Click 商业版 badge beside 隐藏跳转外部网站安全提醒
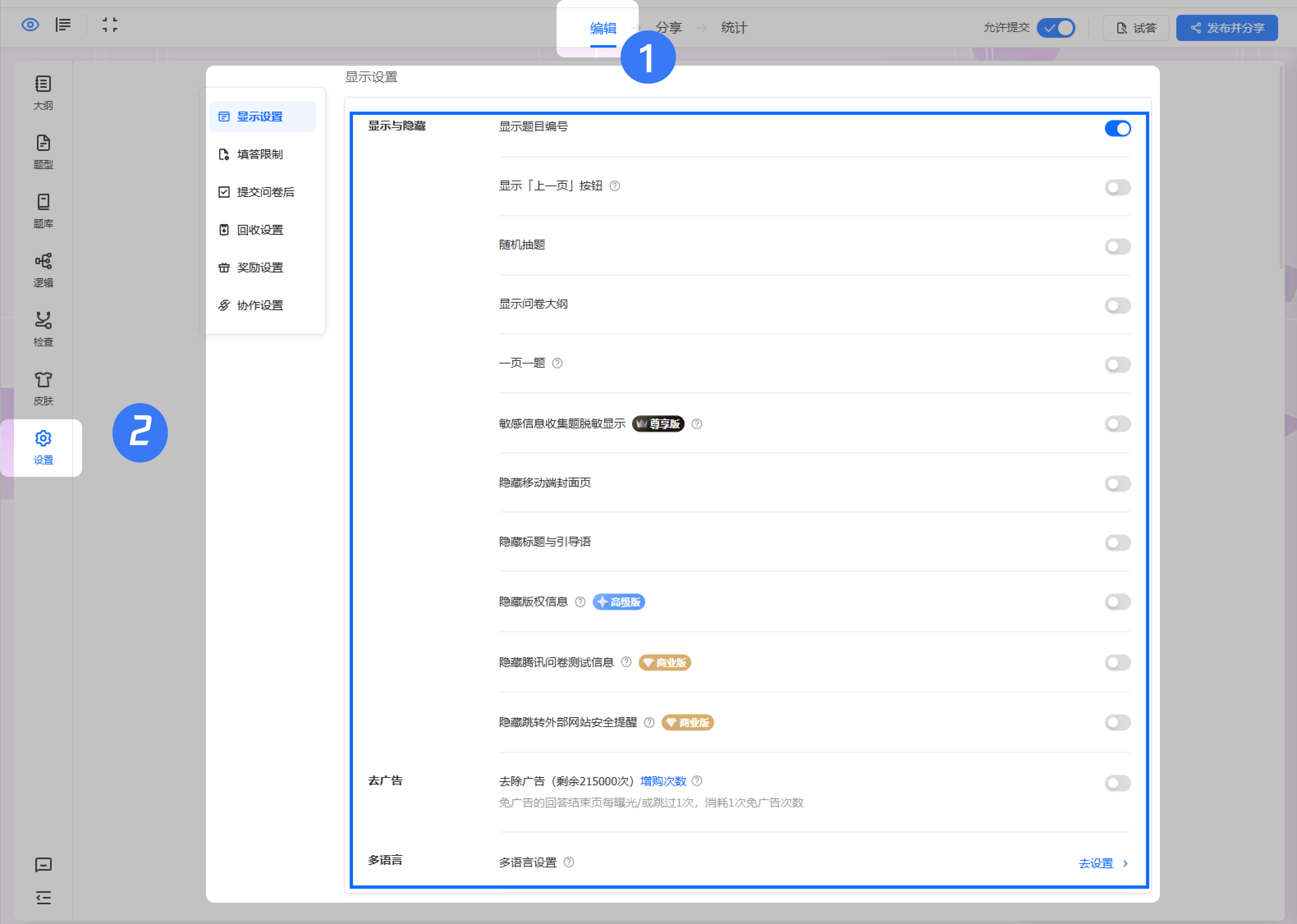The width and height of the screenshot is (1297, 924). tap(688, 723)
